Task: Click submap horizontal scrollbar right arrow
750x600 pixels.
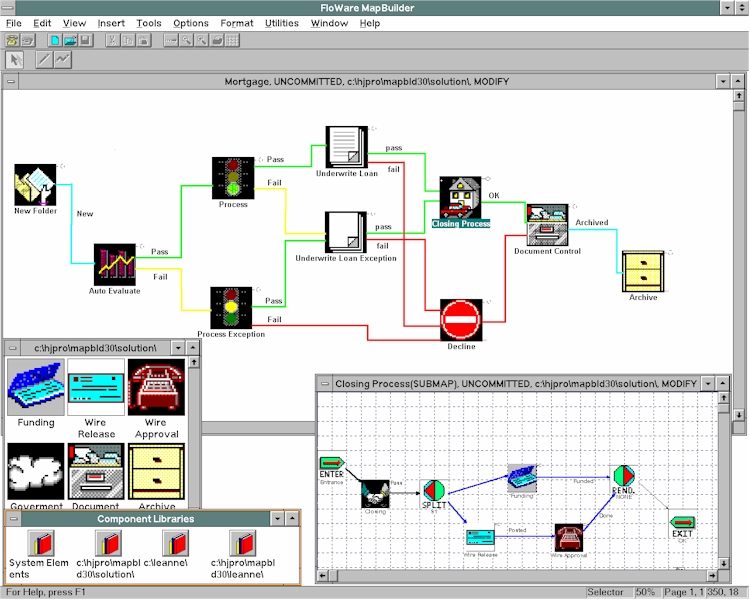Action: (x=712, y=575)
